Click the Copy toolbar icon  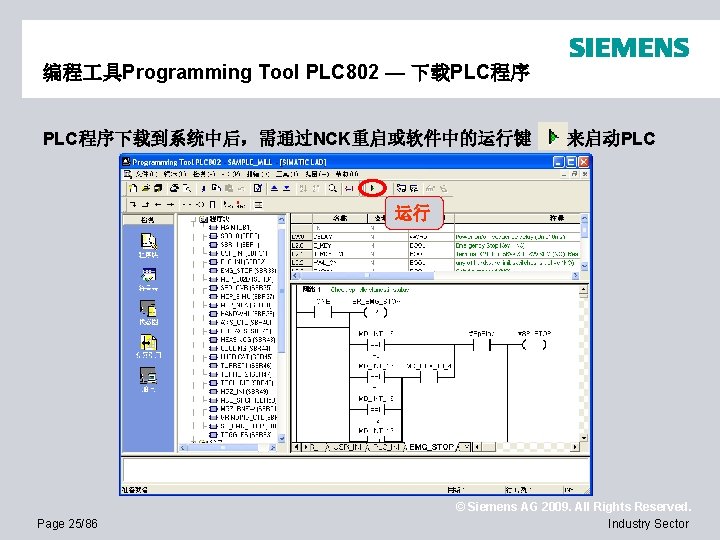tap(216, 188)
